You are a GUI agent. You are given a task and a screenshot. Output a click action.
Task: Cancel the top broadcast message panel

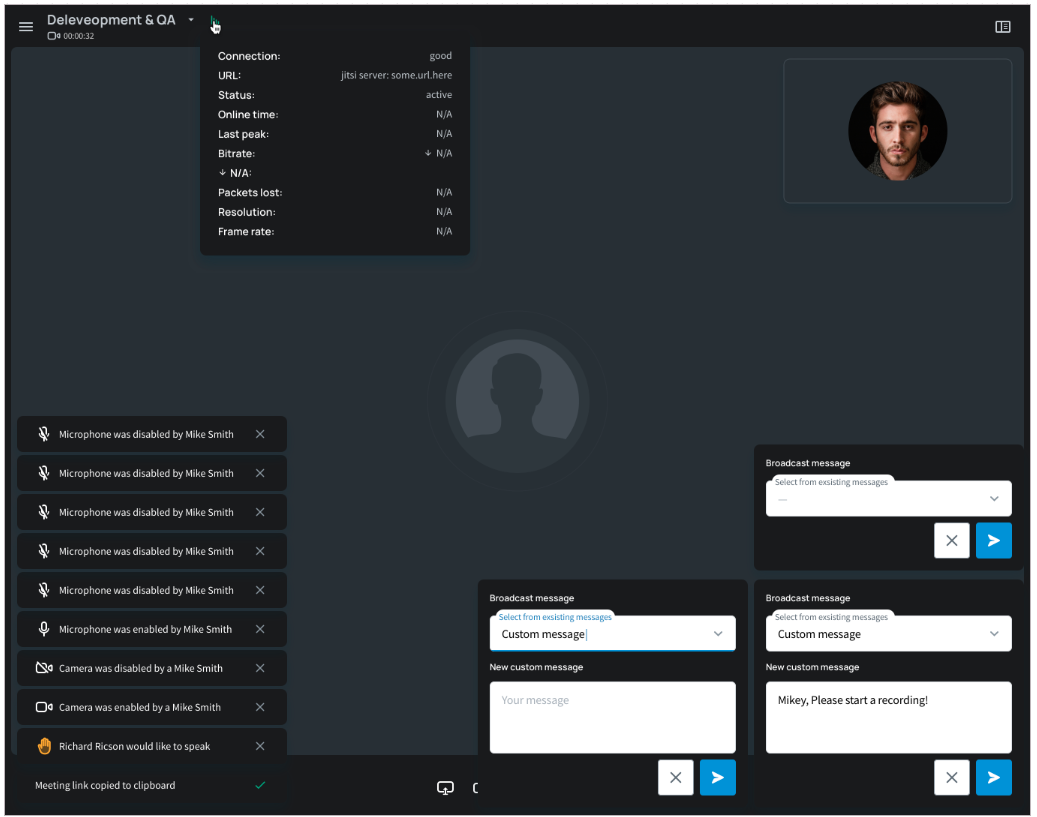point(951,540)
